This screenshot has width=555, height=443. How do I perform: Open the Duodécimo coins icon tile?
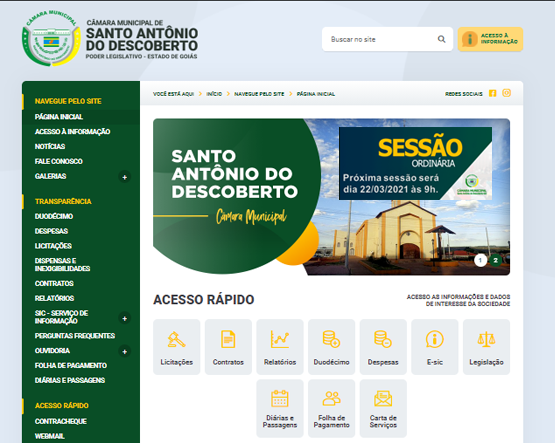point(331,347)
